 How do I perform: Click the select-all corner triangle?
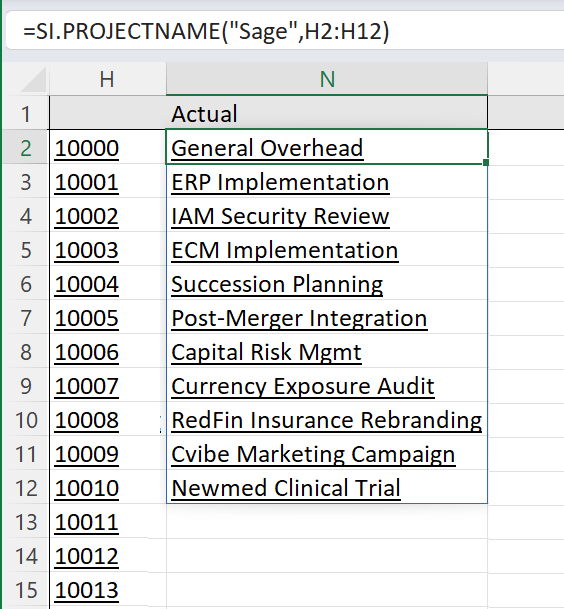click(x=33, y=79)
